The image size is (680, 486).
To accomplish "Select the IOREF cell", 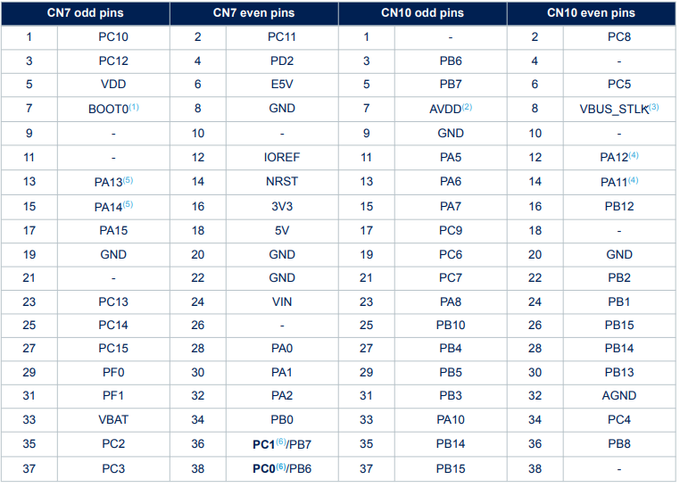I will coord(282,157).
